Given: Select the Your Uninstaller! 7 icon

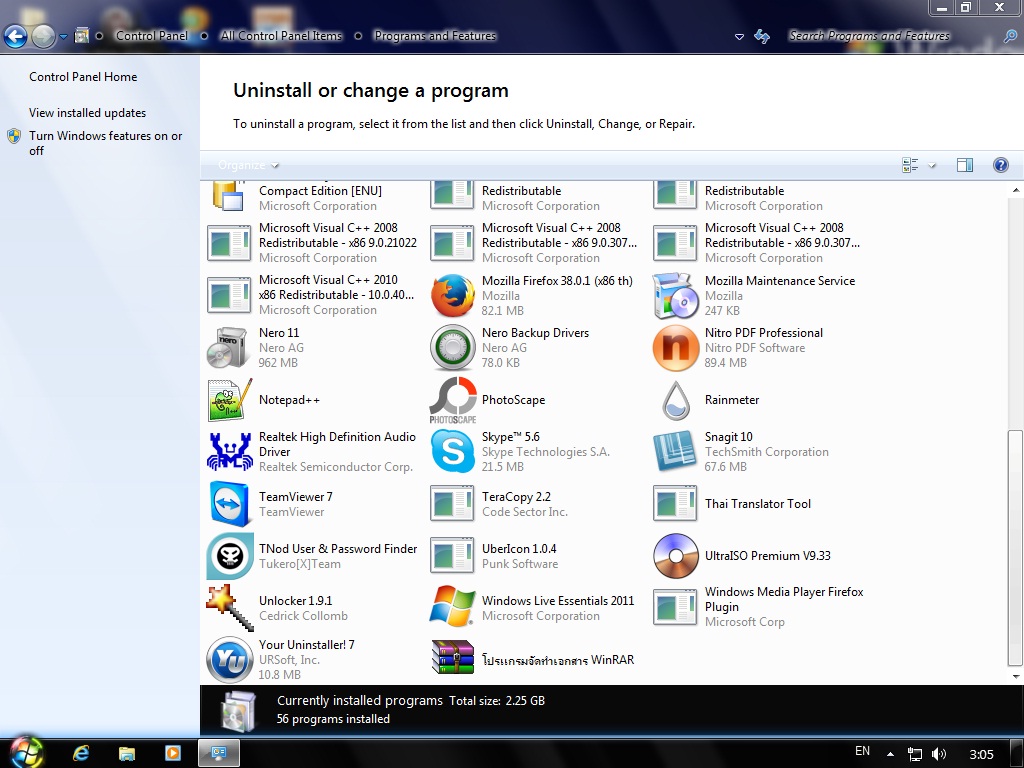Looking at the screenshot, I should pyautogui.click(x=229, y=660).
